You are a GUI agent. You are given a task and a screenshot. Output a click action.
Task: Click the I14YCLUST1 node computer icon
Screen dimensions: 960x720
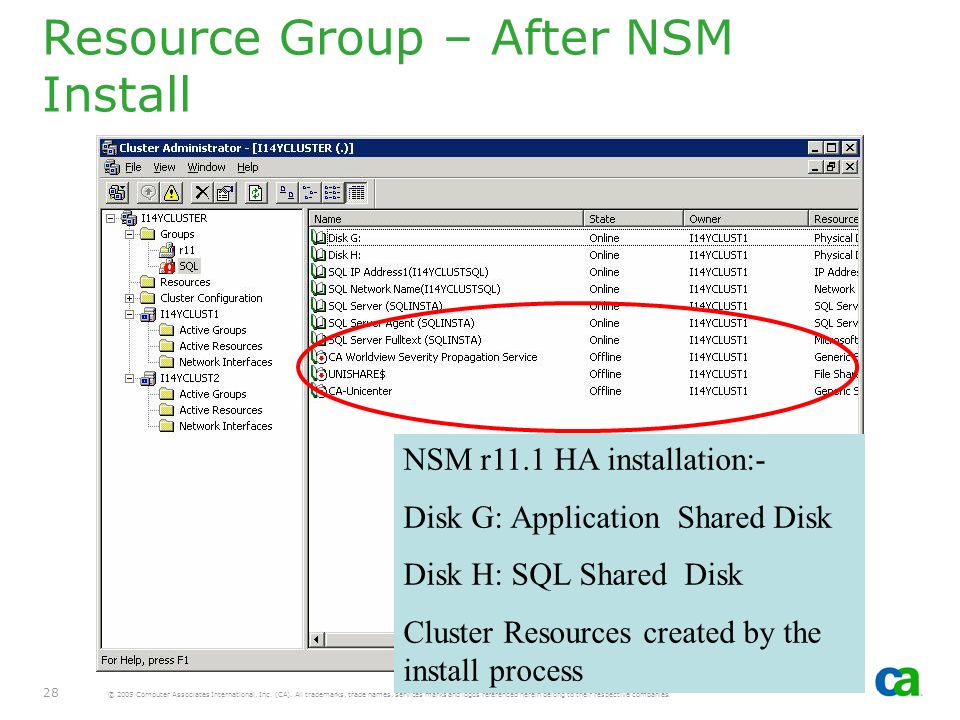click(x=148, y=314)
